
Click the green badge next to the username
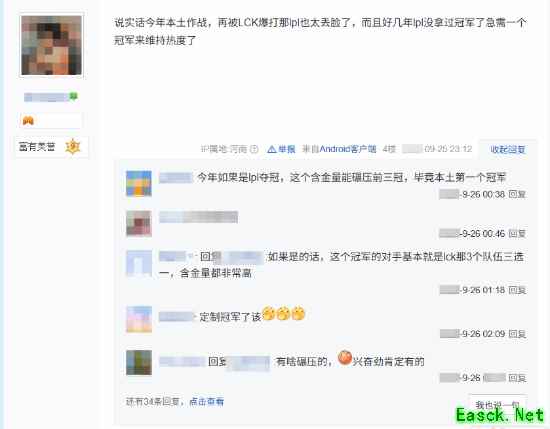pos(73,96)
